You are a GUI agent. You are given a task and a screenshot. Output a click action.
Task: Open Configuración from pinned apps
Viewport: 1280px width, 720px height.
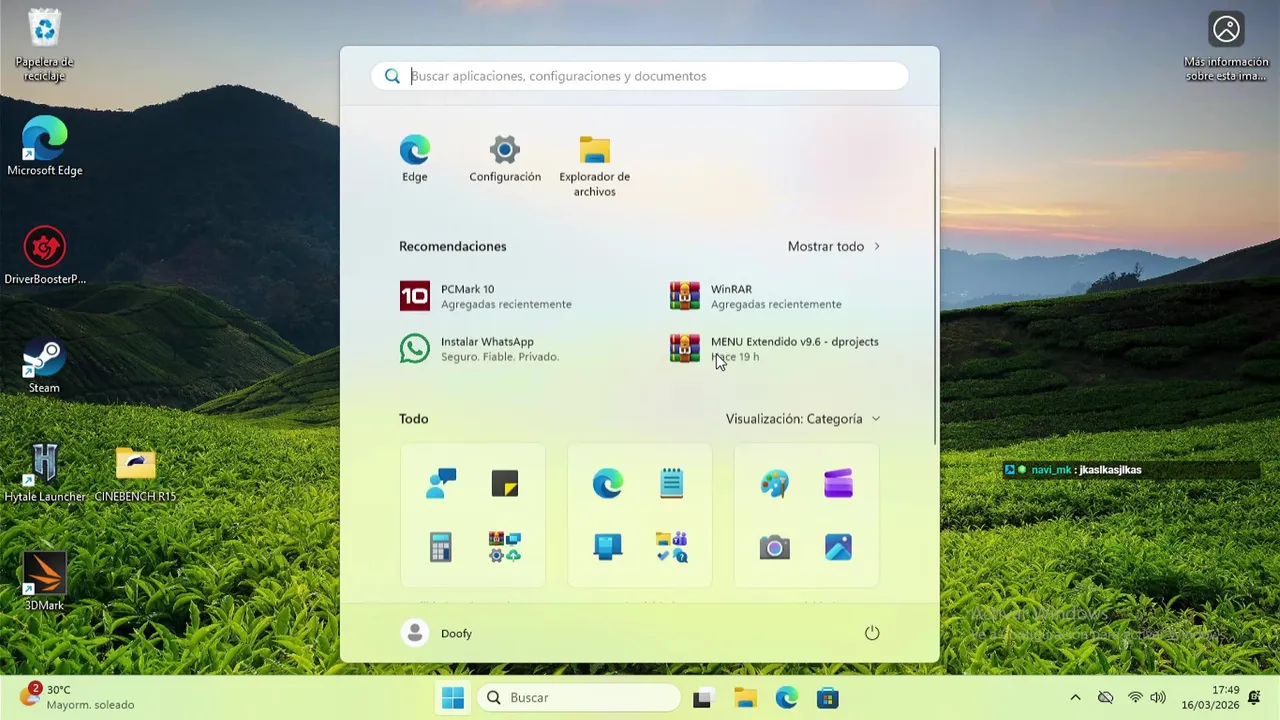[505, 160]
